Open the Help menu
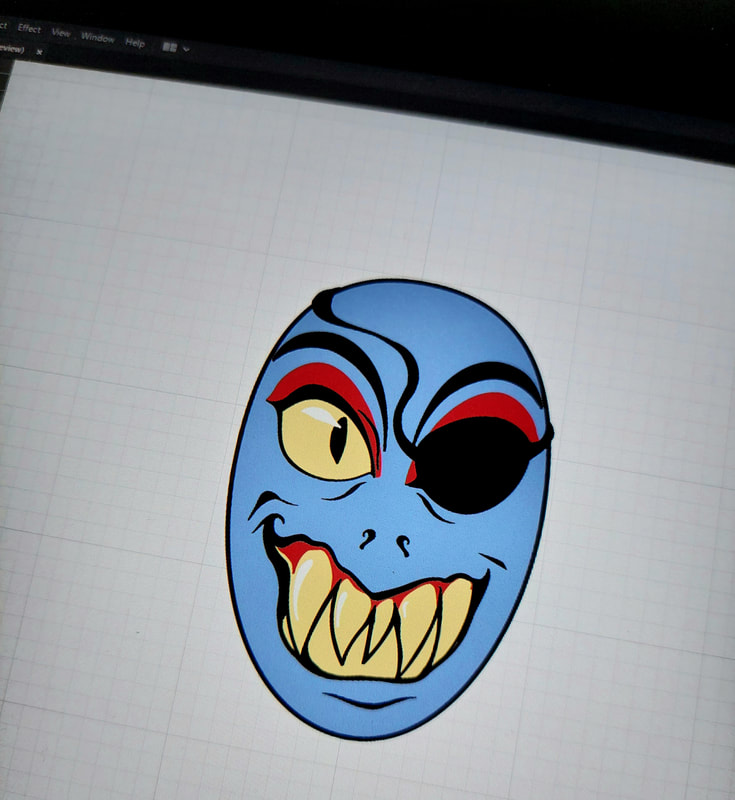735x800 pixels. [x=135, y=43]
